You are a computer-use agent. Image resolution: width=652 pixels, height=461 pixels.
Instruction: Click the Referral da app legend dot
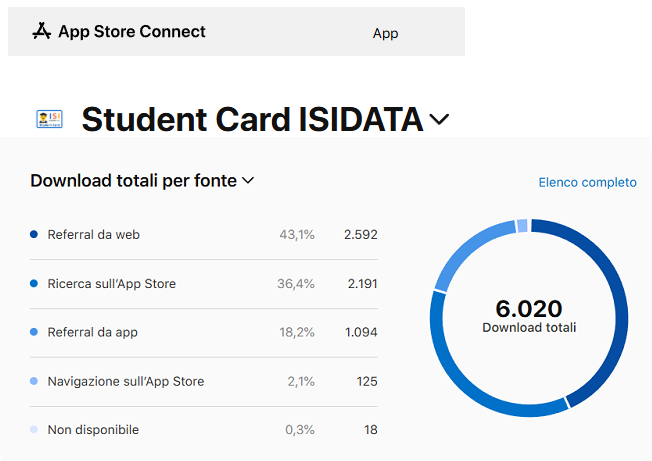click(x=34, y=332)
